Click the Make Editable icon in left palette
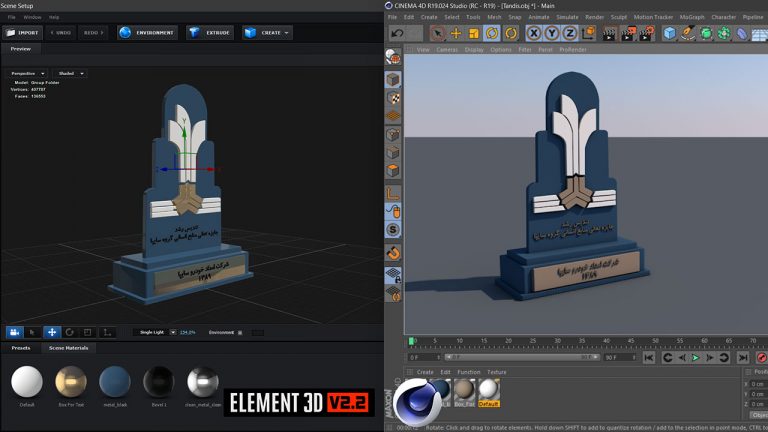Viewport: 768px width, 432px height. [393, 57]
